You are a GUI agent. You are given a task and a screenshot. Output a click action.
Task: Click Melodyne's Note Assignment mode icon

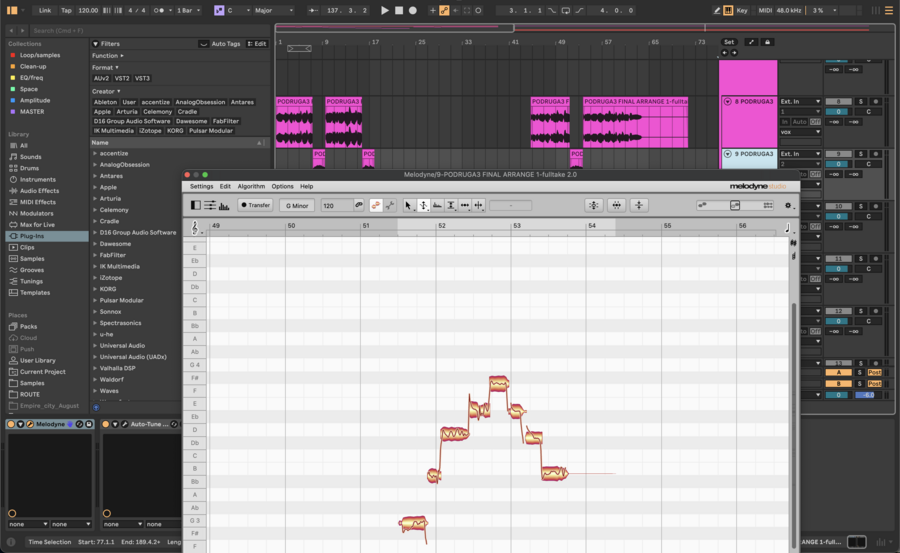390,206
